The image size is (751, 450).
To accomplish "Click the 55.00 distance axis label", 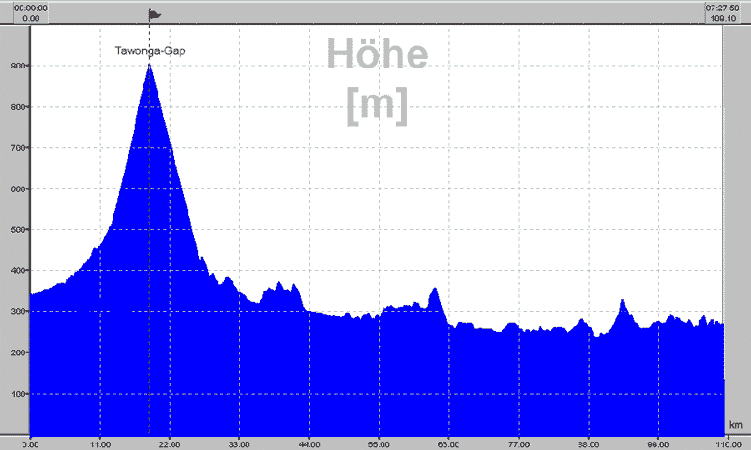I will click(x=378, y=441).
